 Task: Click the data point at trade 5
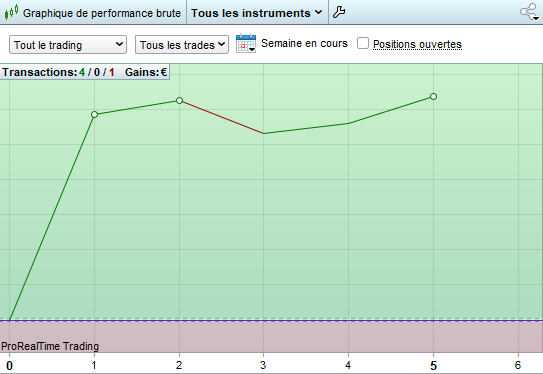(x=433, y=96)
